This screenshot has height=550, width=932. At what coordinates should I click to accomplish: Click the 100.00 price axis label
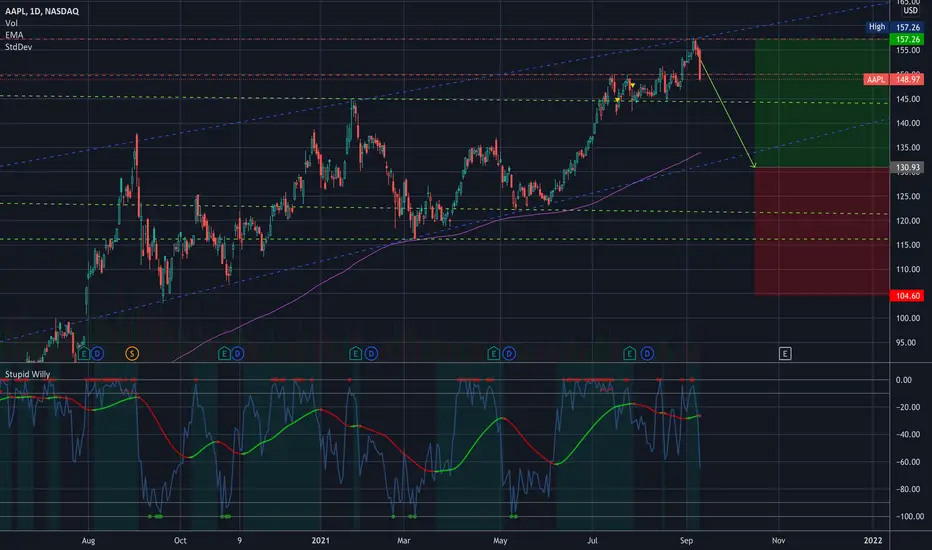[908, 318]
